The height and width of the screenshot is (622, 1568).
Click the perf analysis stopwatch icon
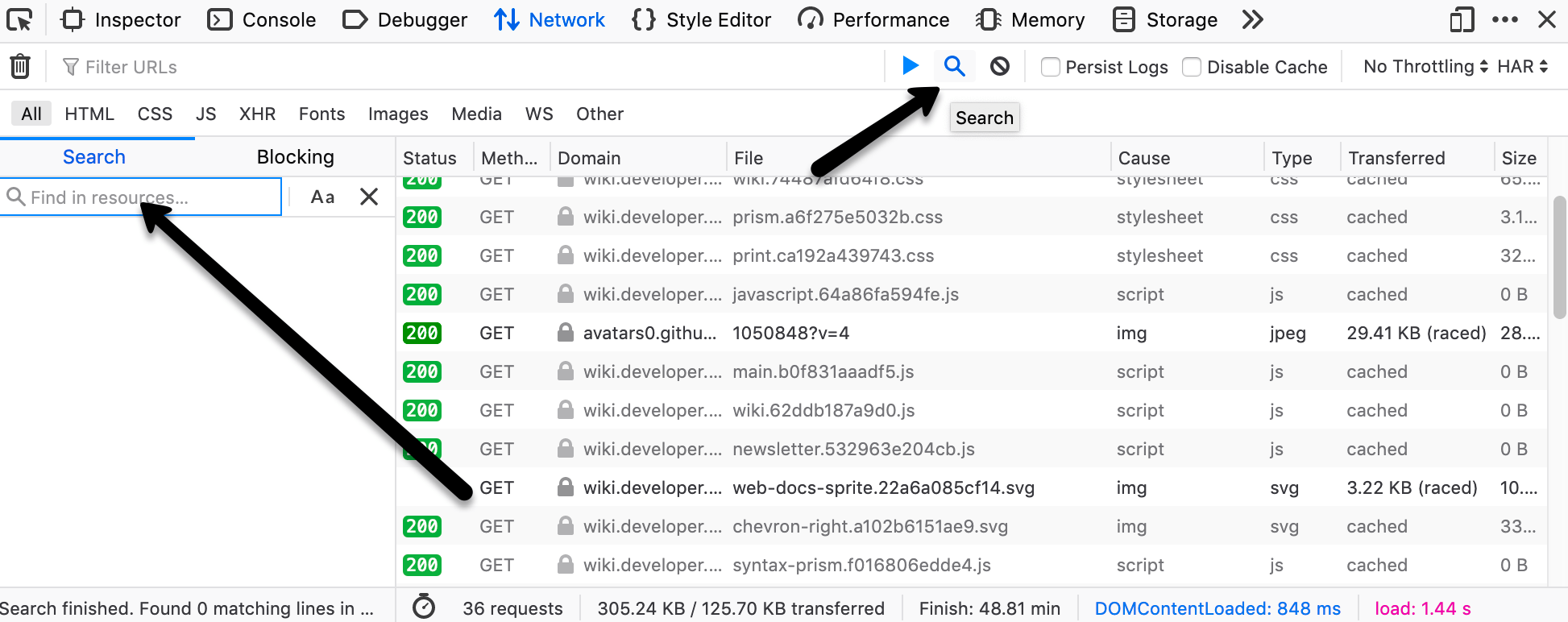[x=424, y=607]
